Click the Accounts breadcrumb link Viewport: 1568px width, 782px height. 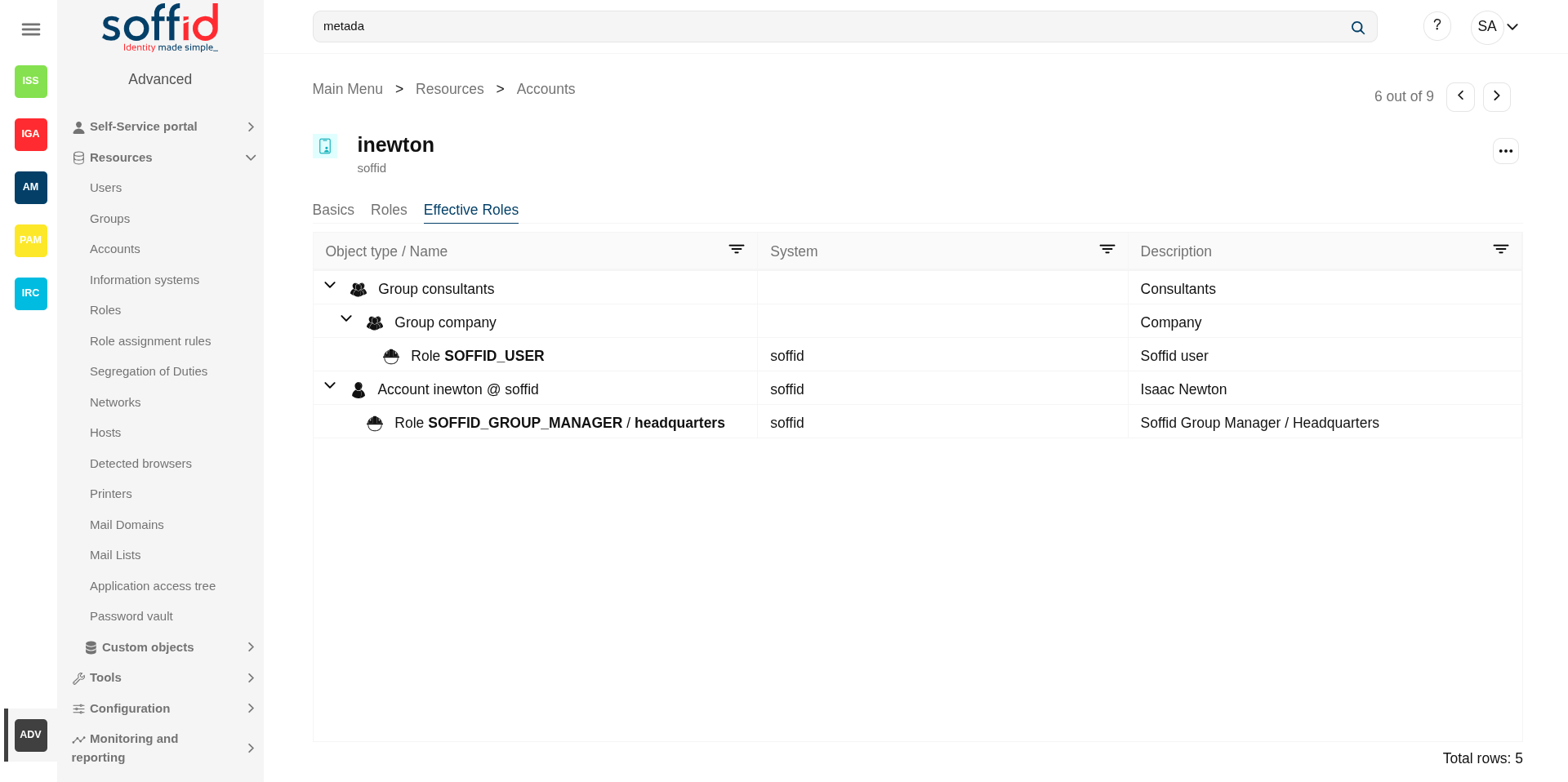click(546, 89)
